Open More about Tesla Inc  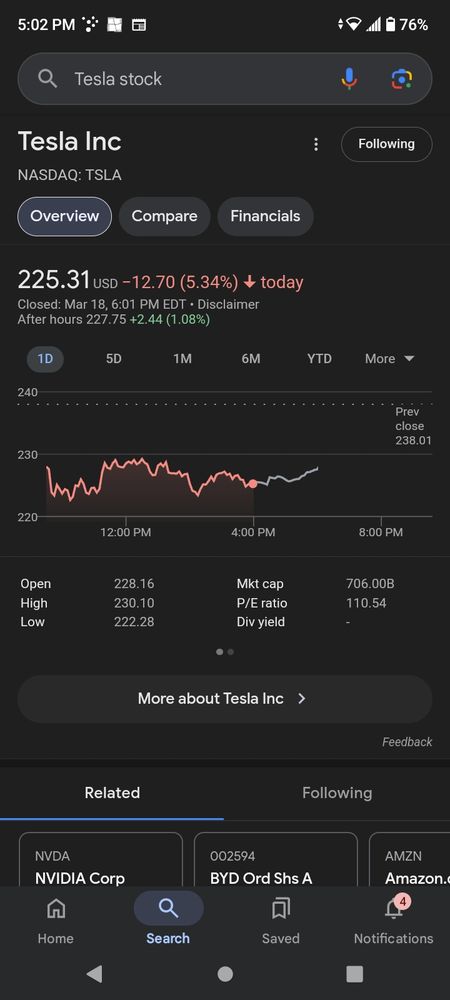click(224, 699)
